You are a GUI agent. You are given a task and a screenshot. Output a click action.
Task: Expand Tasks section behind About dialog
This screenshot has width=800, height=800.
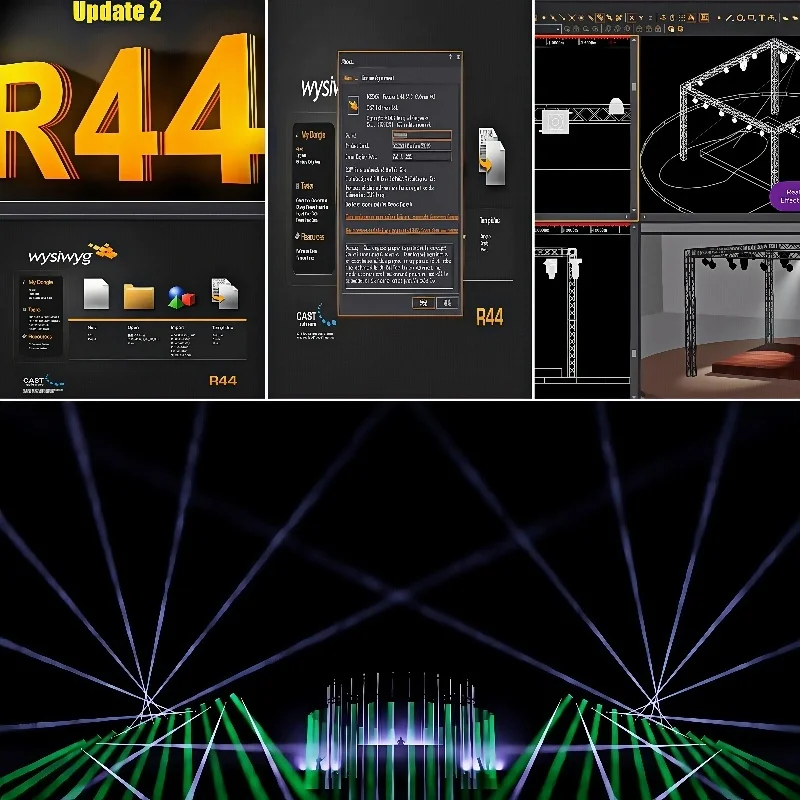coord(305,186)
